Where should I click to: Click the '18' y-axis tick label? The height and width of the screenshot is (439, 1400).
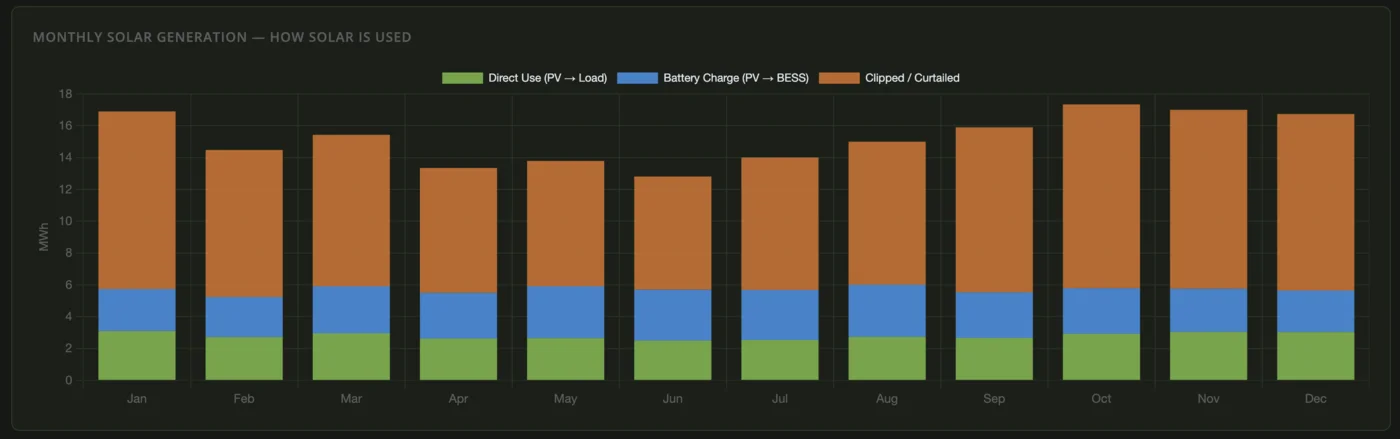coord(66,94)
